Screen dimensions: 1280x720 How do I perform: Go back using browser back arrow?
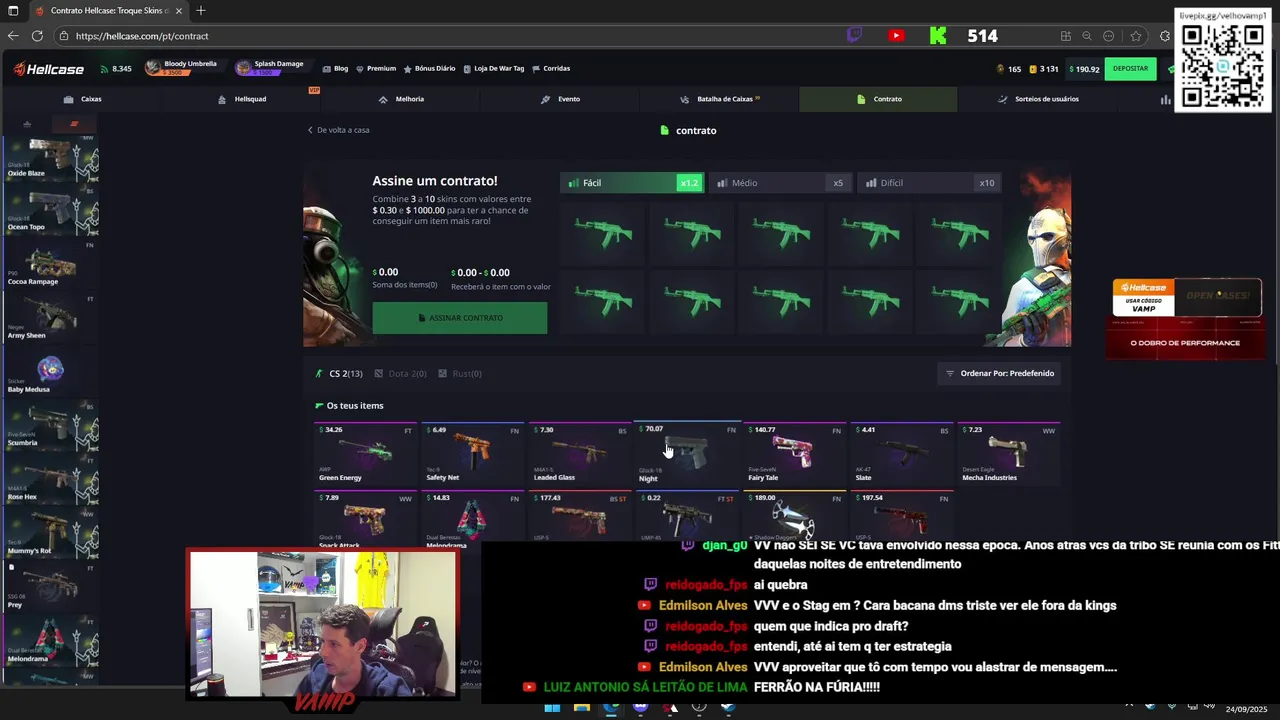coord(13,36)
